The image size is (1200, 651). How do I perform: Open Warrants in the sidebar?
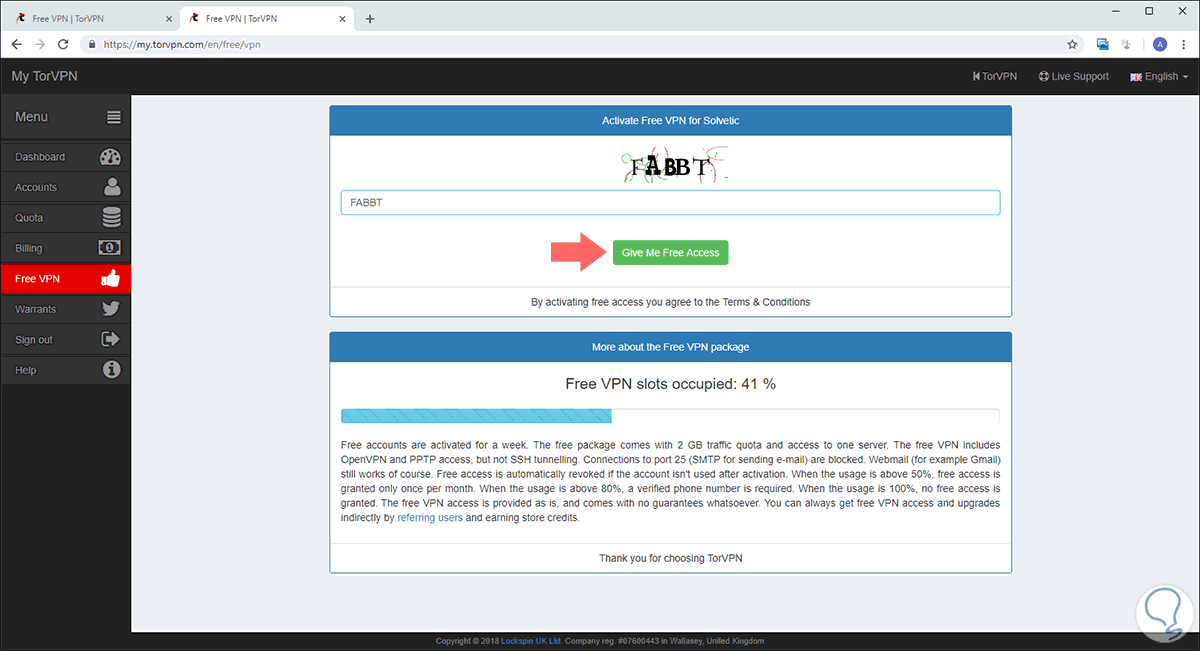point(65,309)
